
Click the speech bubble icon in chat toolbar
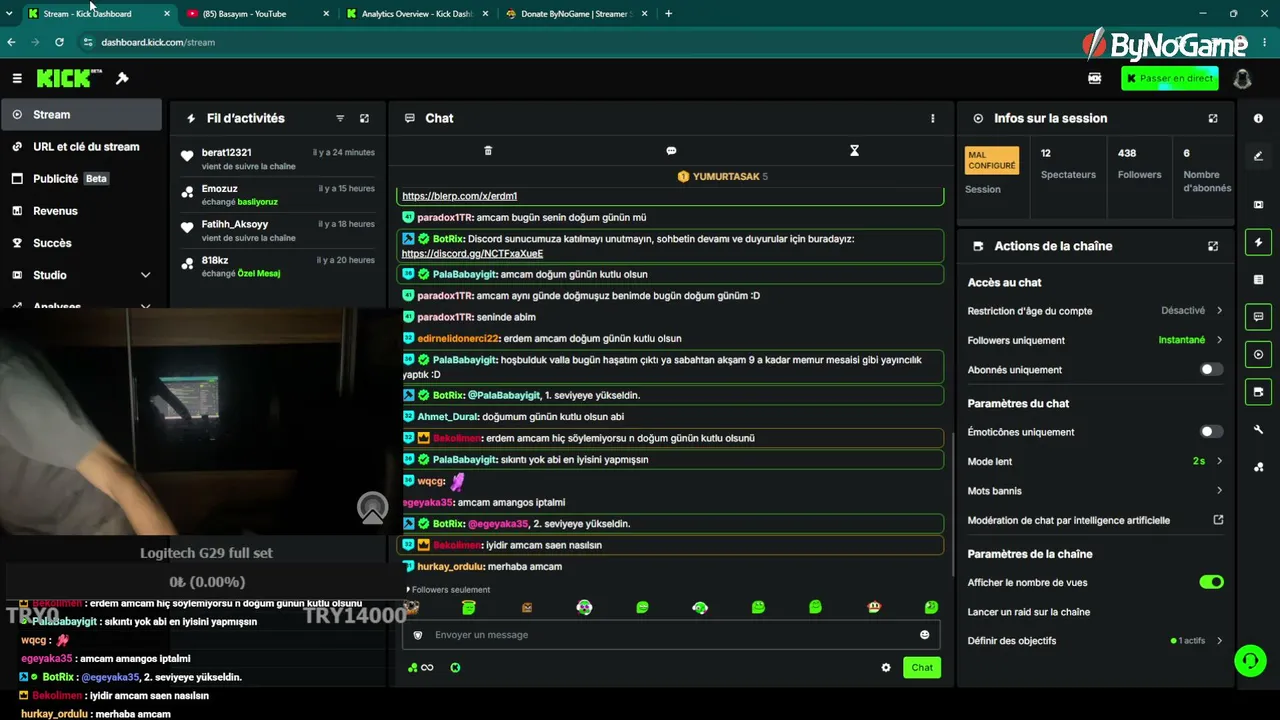pyautogui.click(x=671, y=150)
